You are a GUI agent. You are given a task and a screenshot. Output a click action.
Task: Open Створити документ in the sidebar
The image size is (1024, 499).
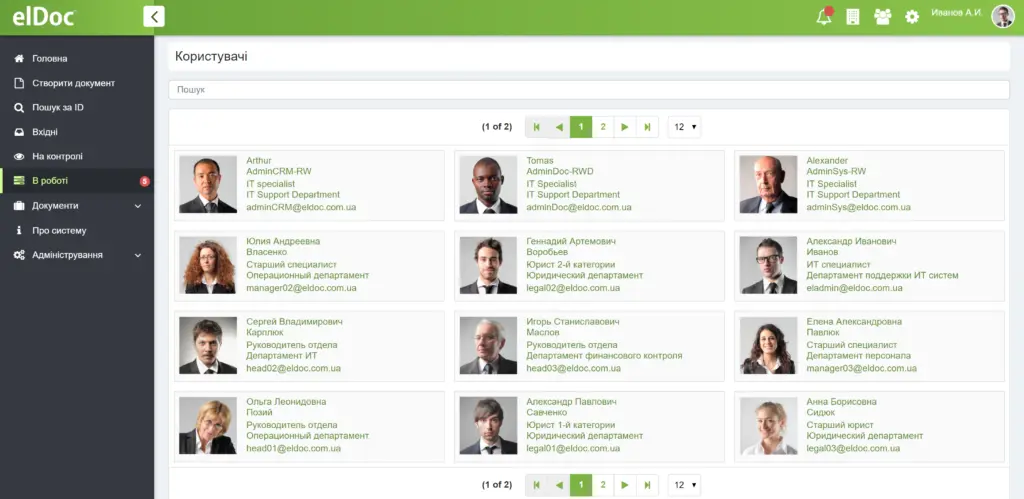coord(73,83)
